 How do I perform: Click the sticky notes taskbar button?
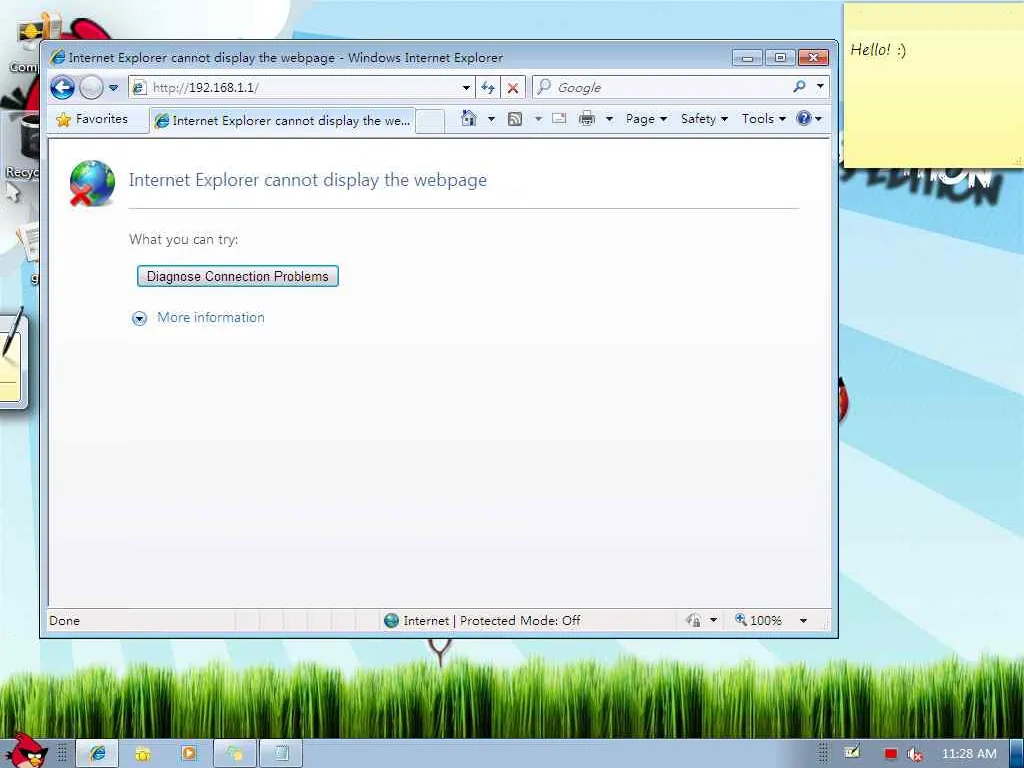(281, 754)
